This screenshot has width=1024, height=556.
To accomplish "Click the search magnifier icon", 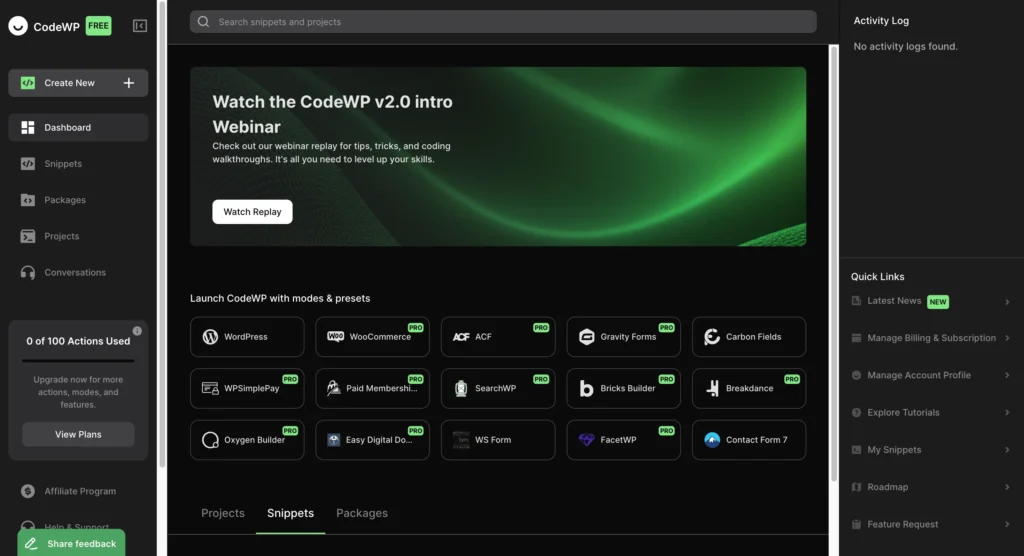I will [203, 22].
